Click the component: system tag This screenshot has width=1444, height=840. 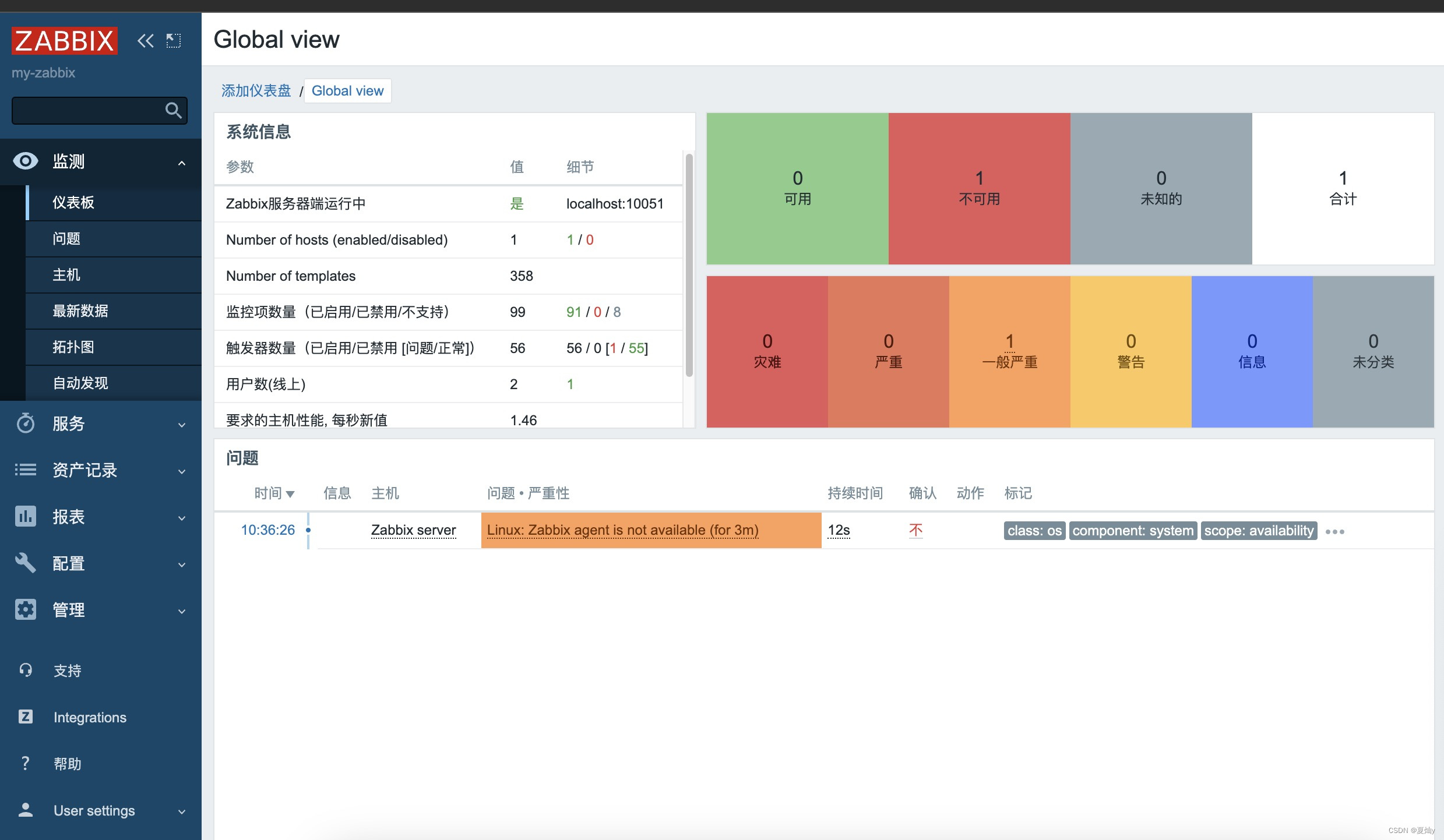point(1133,531)
